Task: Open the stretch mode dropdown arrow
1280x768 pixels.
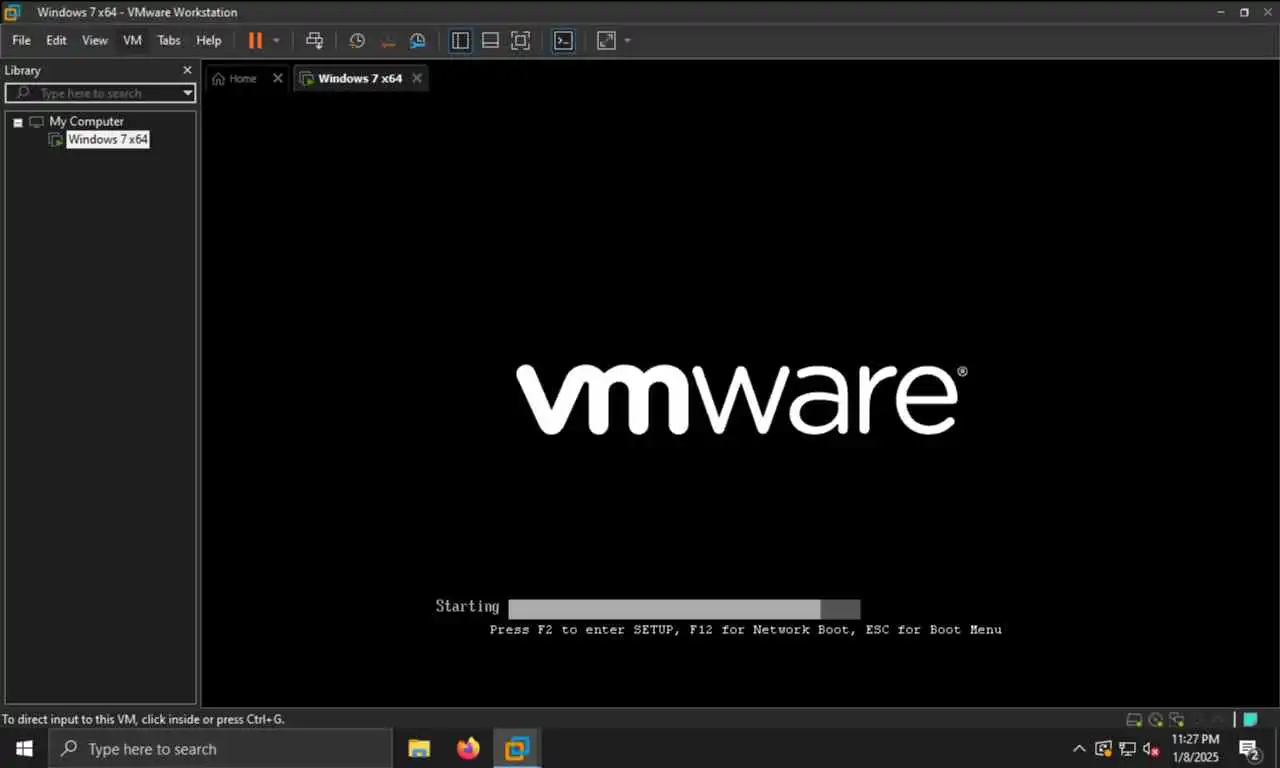Action: point(627,41)
